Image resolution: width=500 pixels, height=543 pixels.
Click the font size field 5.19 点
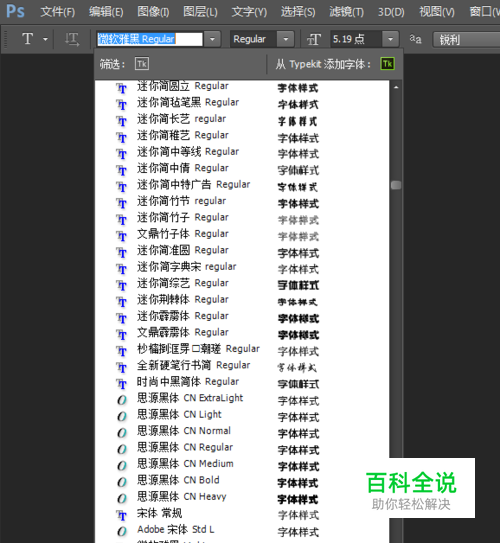pyautogui.click(x=356, y=39)
